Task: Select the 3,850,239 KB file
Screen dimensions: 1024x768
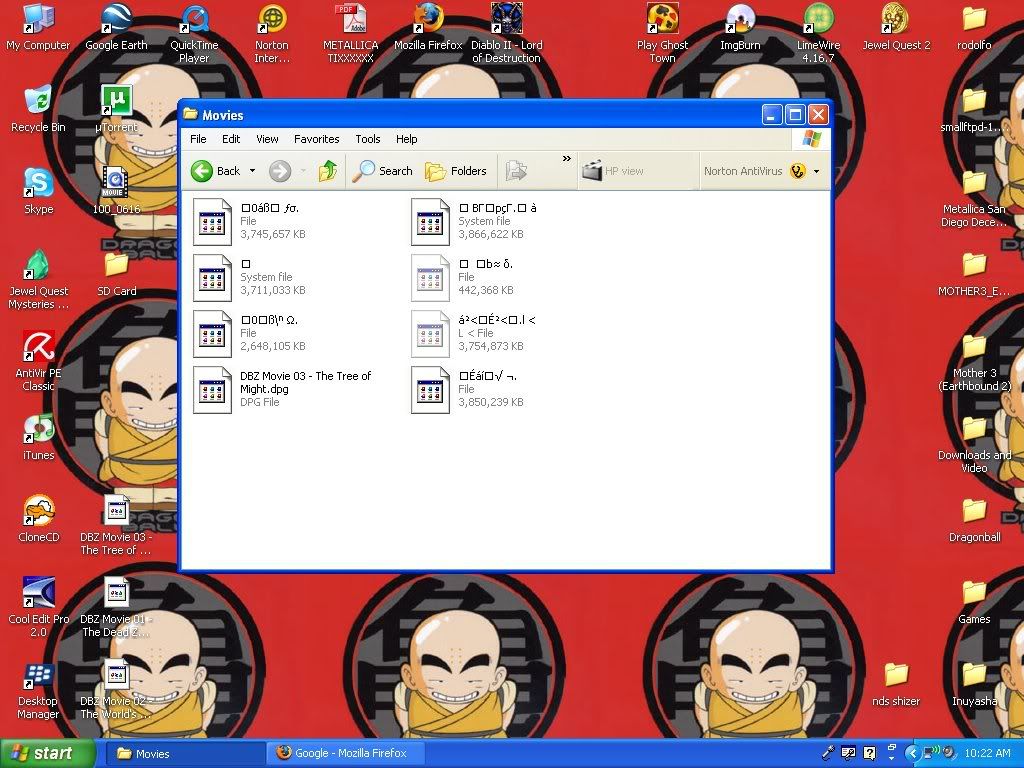Action: point(430,391)
